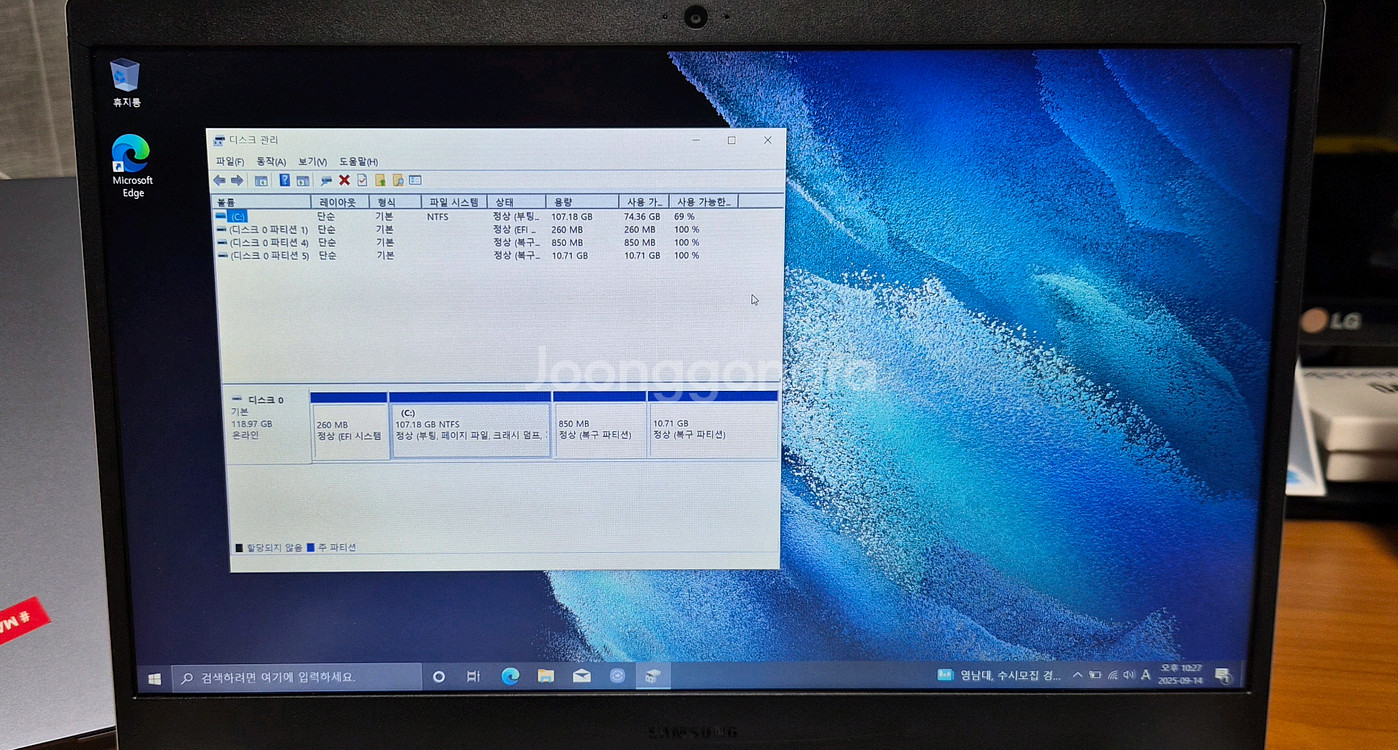The height and width of the screenshot is (750, 1398).
Task: Open the Windows Start button
Action: pyautogui.click(x=155, y=678)
